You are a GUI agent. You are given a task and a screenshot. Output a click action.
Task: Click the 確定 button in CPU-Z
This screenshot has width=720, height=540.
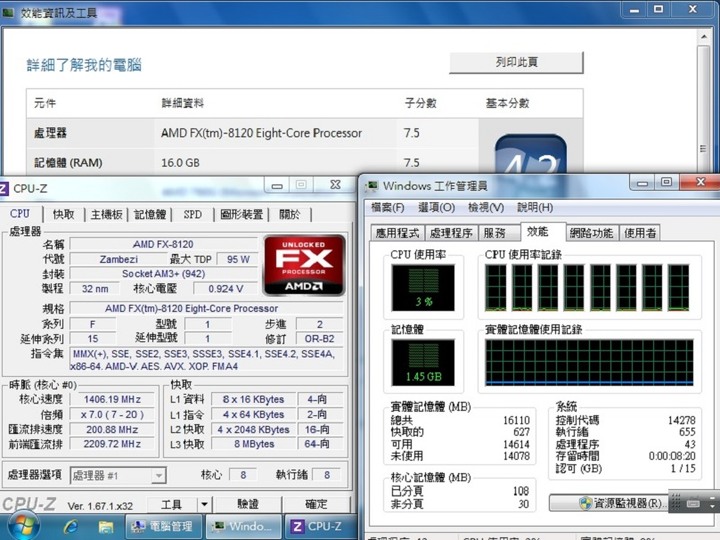tap(316, 505)
